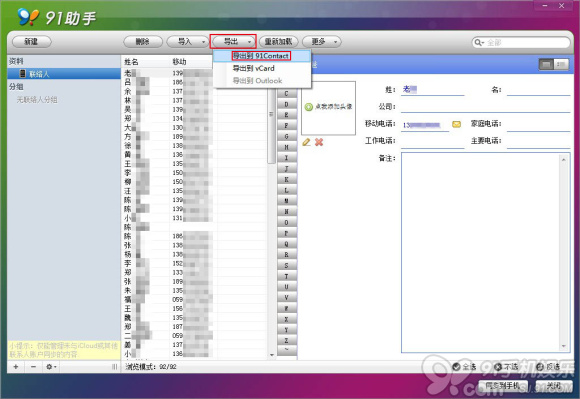Click inside the 备注 notes text area
Screen dimensions: 580x399
click(x=481, y=253)
